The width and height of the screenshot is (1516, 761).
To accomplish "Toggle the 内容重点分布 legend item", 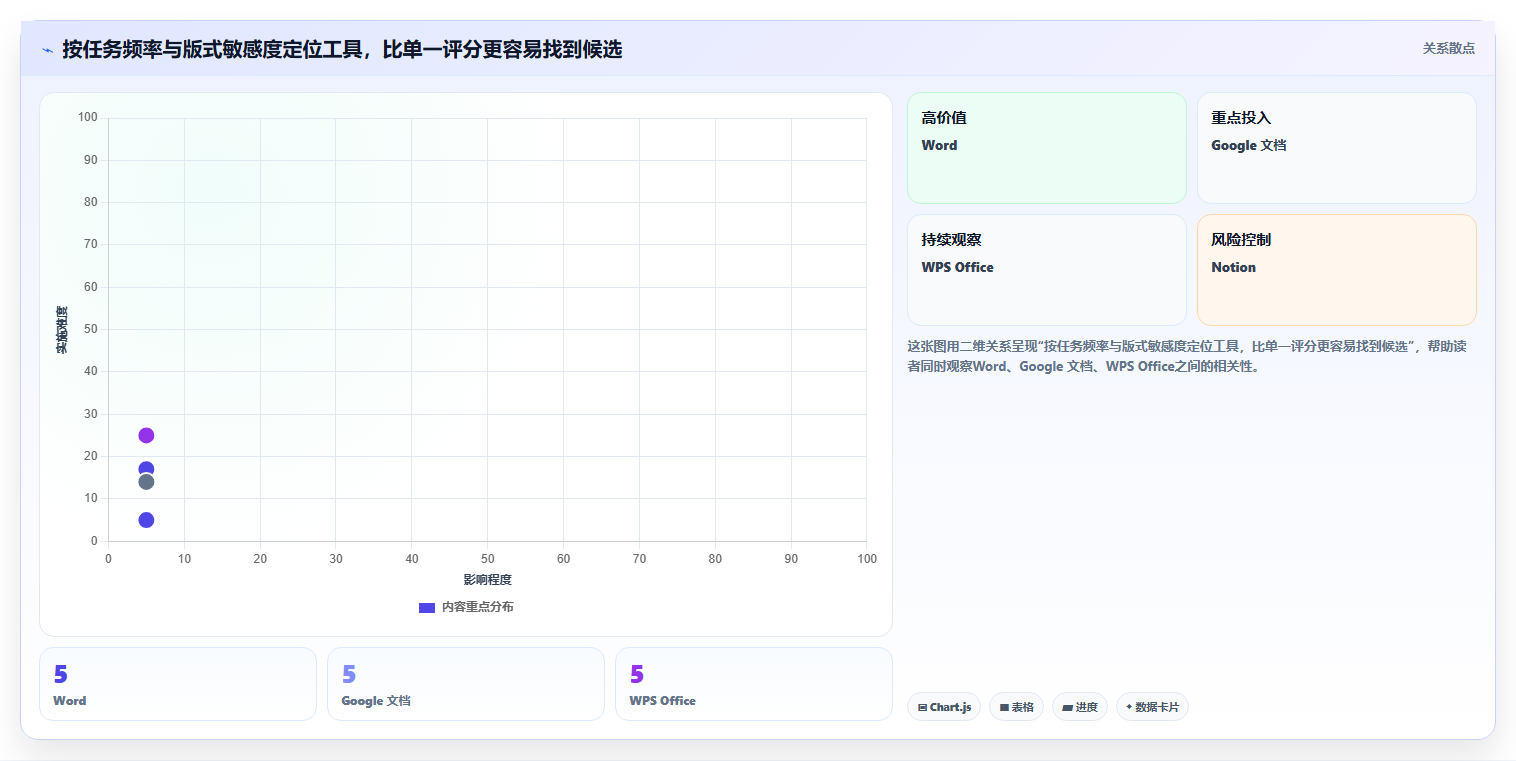I will pyautogui.click(x=466, y=607).
